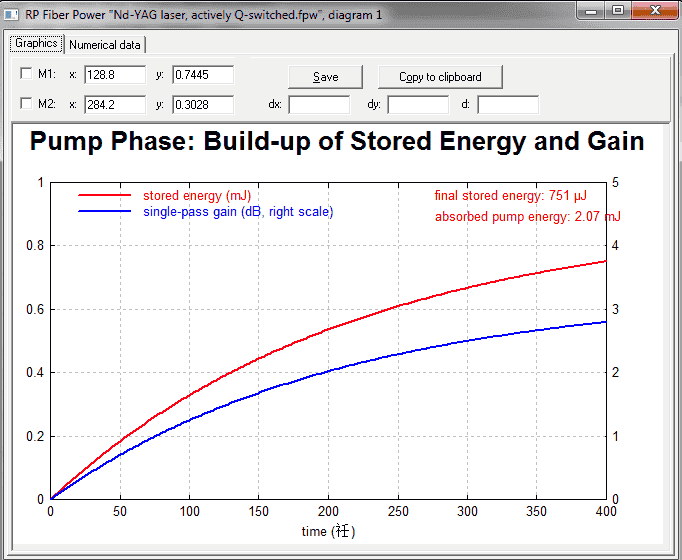Screen dimensions: 682x560
Task: Click the RP Fiber Power window icon
Action: (x=11, y=14)
